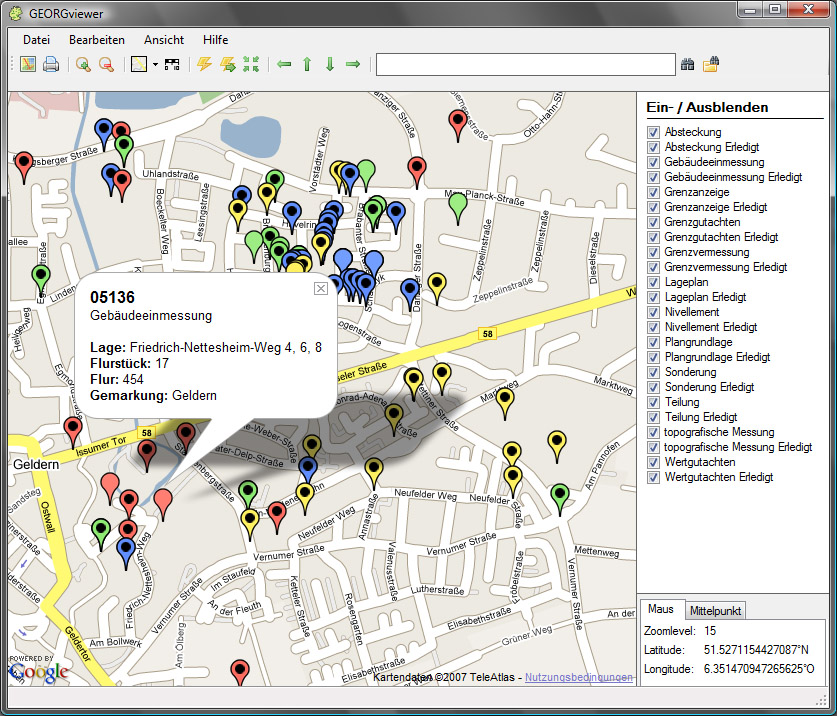Toggle topografische Messung Erledigt checkbox
The width and height of the screenshot is (837, 716).
coord(653,447)
